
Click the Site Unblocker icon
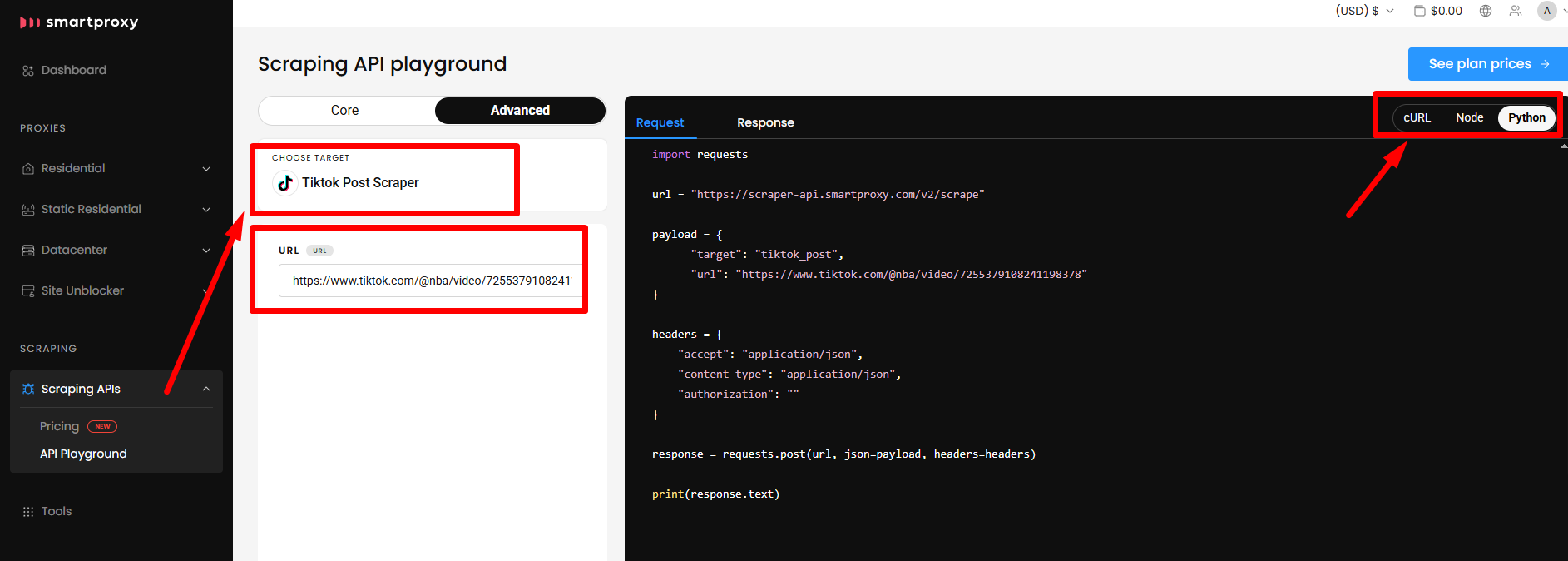click(x=28, y=291)
